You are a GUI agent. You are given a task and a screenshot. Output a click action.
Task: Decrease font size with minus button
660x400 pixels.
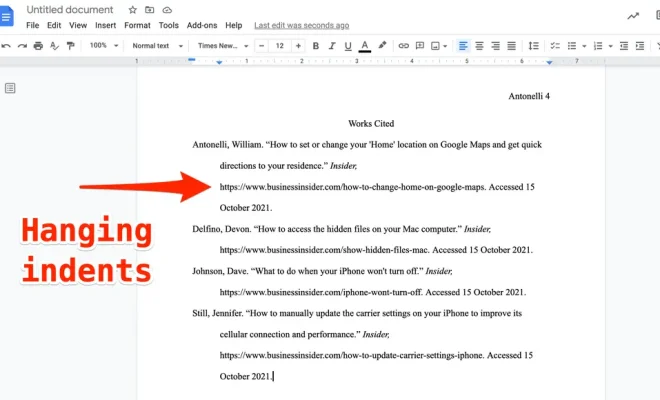click(261, 46)
